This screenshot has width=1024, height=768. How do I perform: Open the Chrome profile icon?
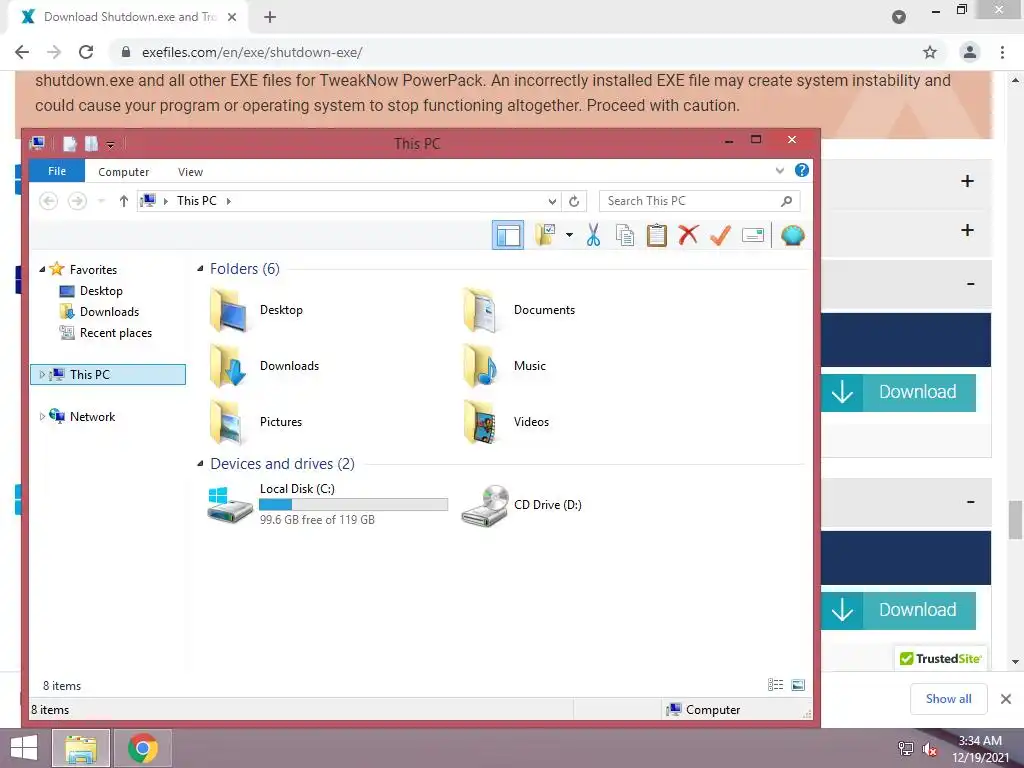(970, 52)
